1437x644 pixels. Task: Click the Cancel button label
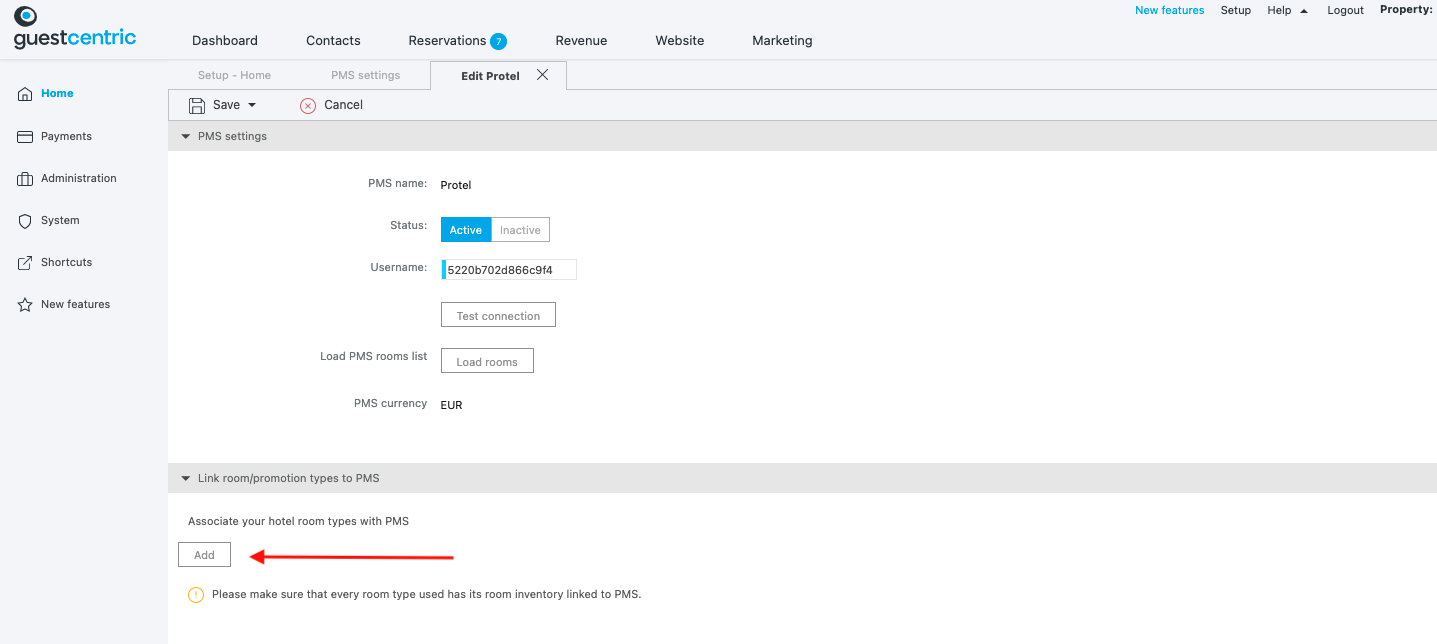coord(343,105)
